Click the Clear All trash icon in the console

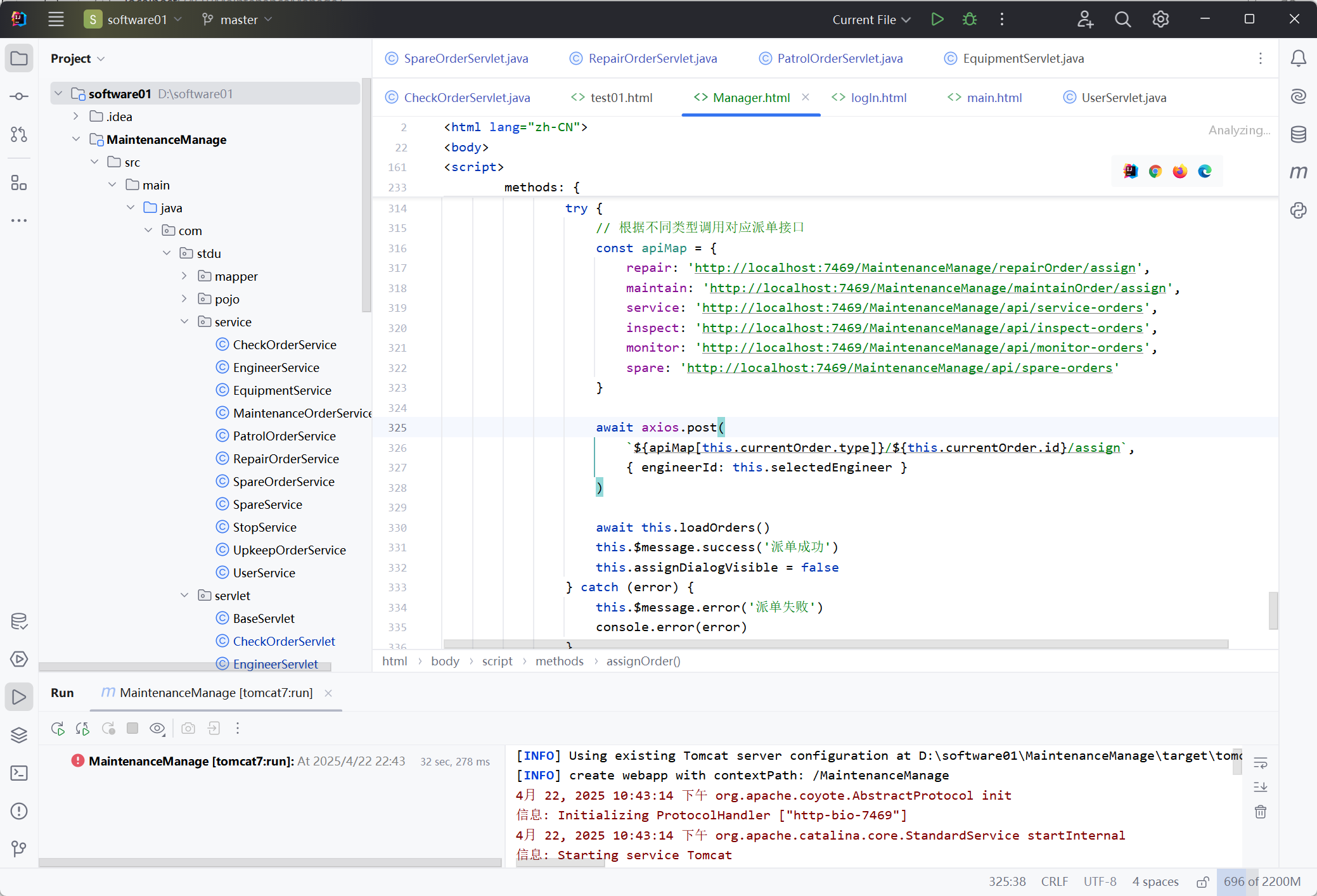click(x=1261, y=812)
